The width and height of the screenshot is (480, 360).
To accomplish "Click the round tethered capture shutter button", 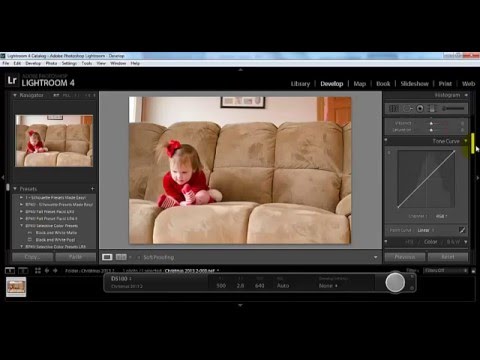I will [395, 283].
